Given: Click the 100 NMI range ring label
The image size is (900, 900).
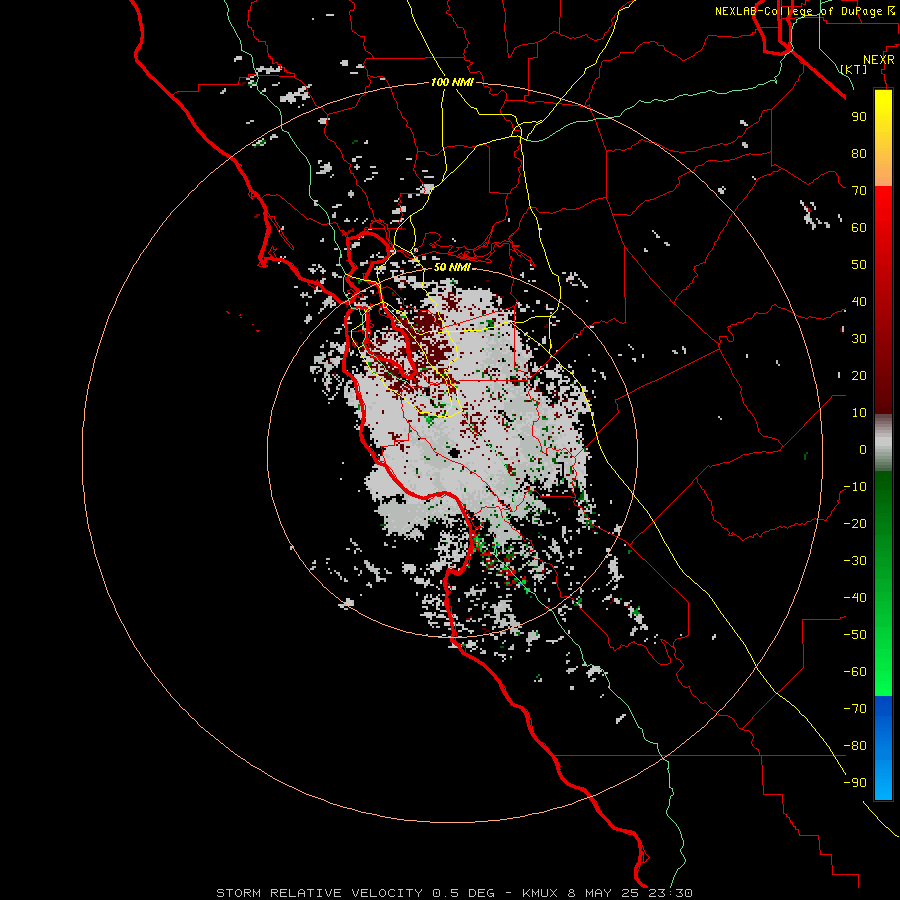Looking at the screenshot, I should click(452, 82).
